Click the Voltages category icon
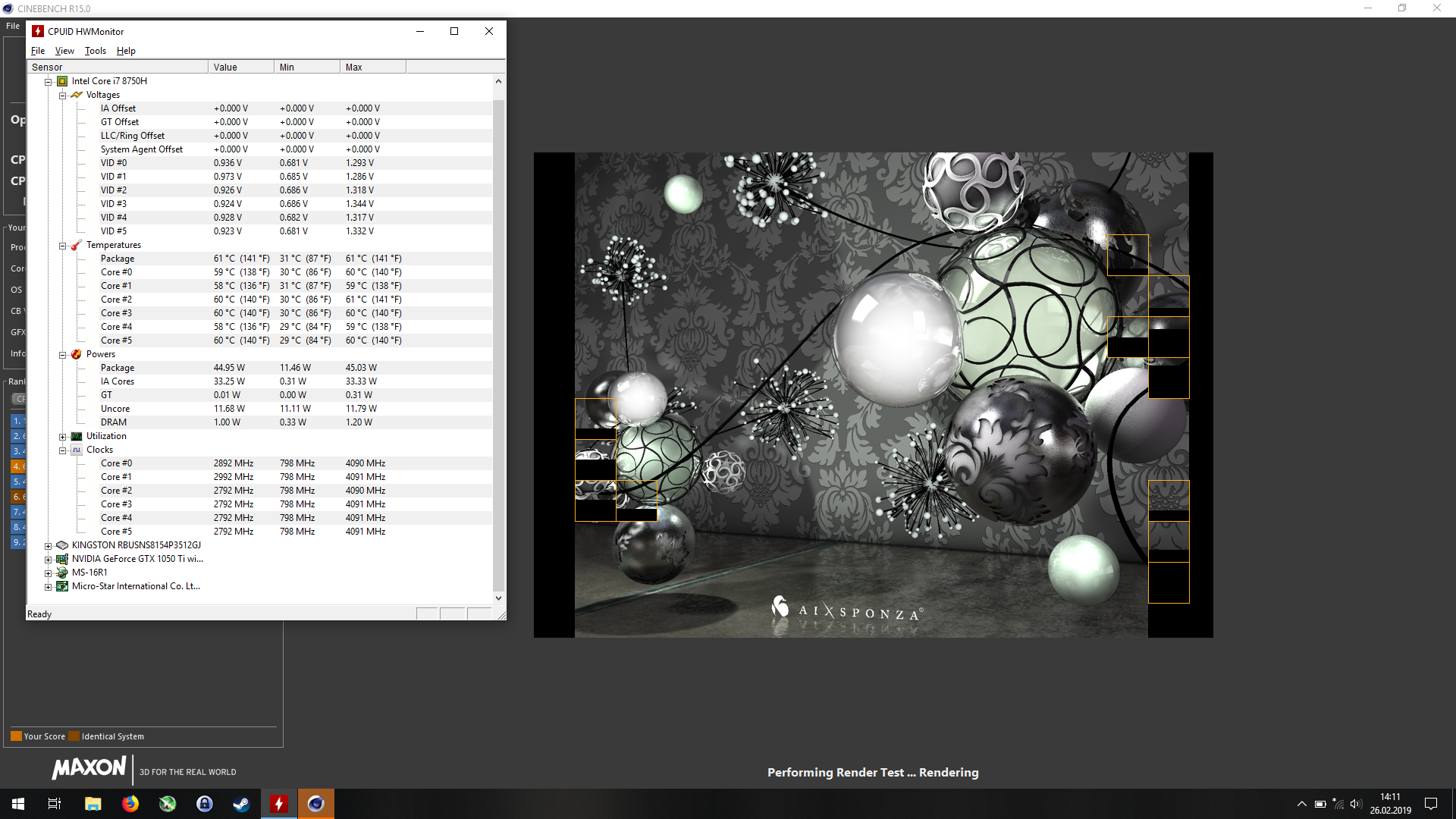The height and width of the screenshot is (819, 1456). [x=76, y=95]
